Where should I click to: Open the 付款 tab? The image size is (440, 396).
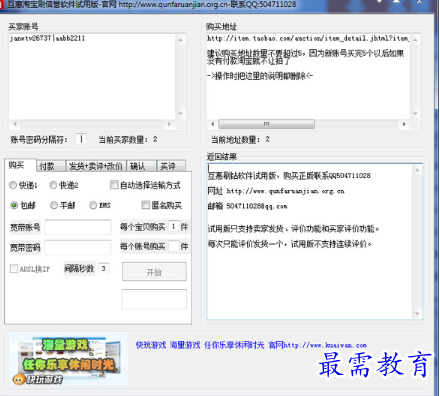[x=50, y=166]
